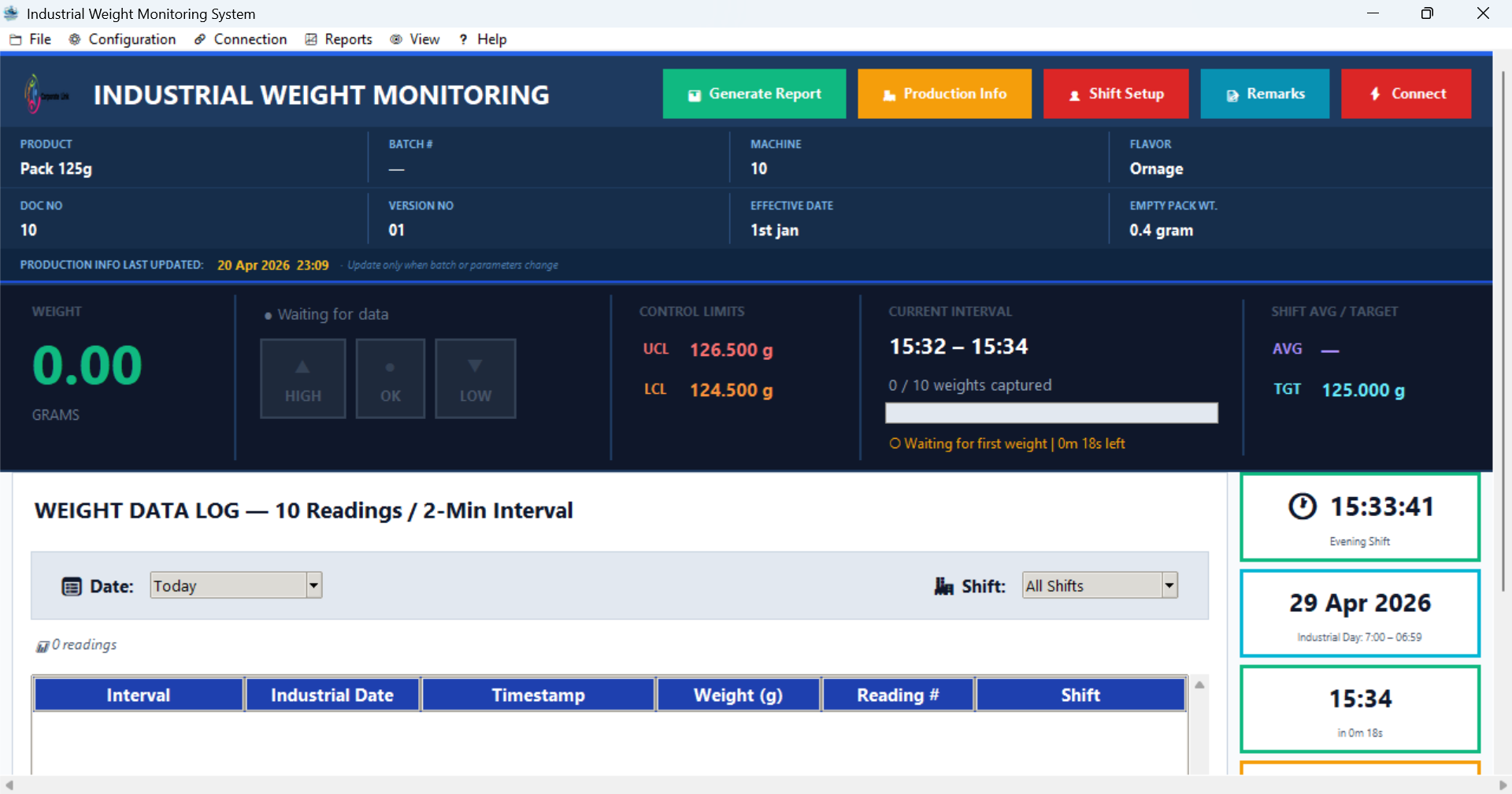
Task: Click the right-side vertical scrollbar thumb
Action: pyautogui.click(x=1503, y=331)
